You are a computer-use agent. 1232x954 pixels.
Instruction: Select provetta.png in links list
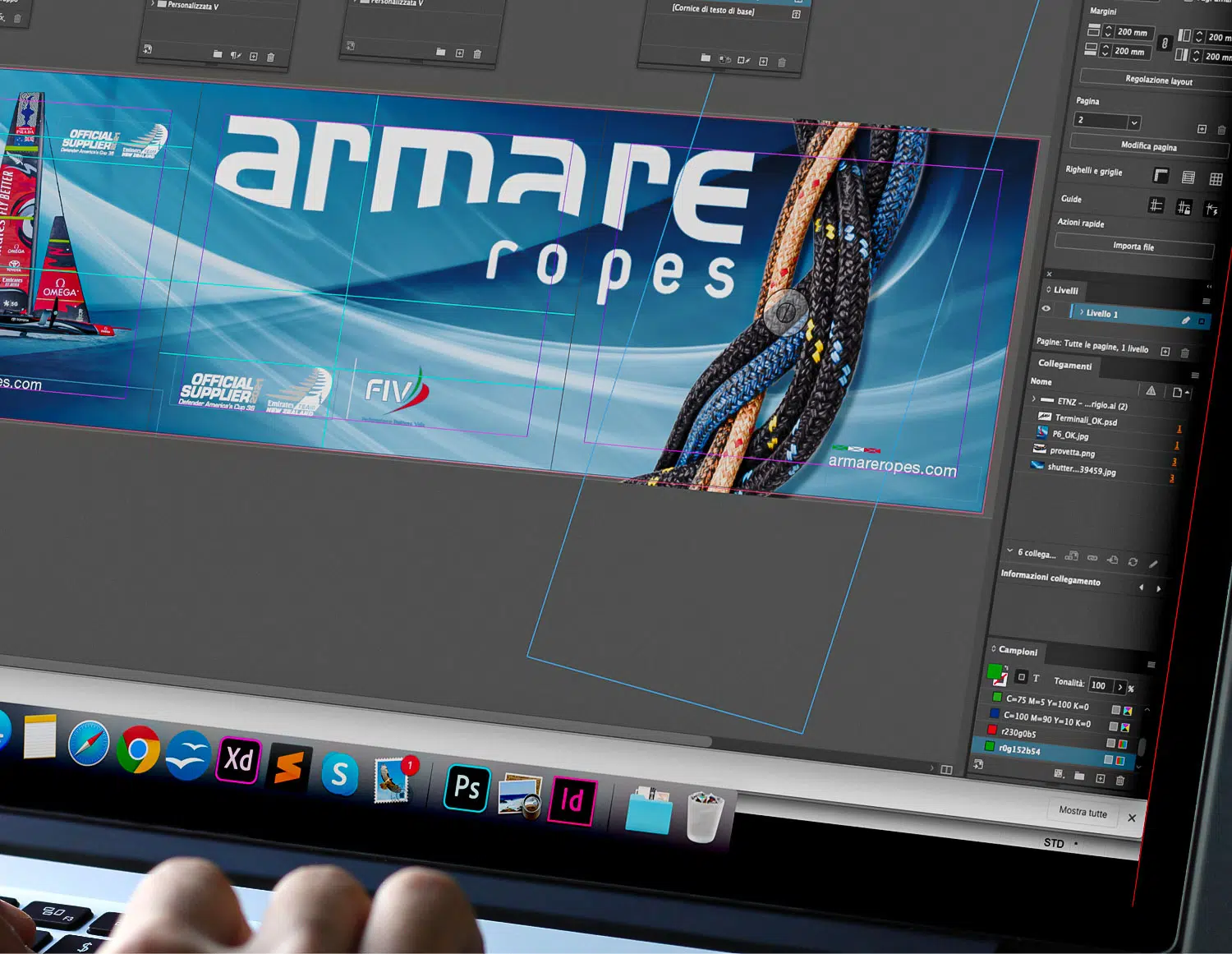click(1072, 452)
